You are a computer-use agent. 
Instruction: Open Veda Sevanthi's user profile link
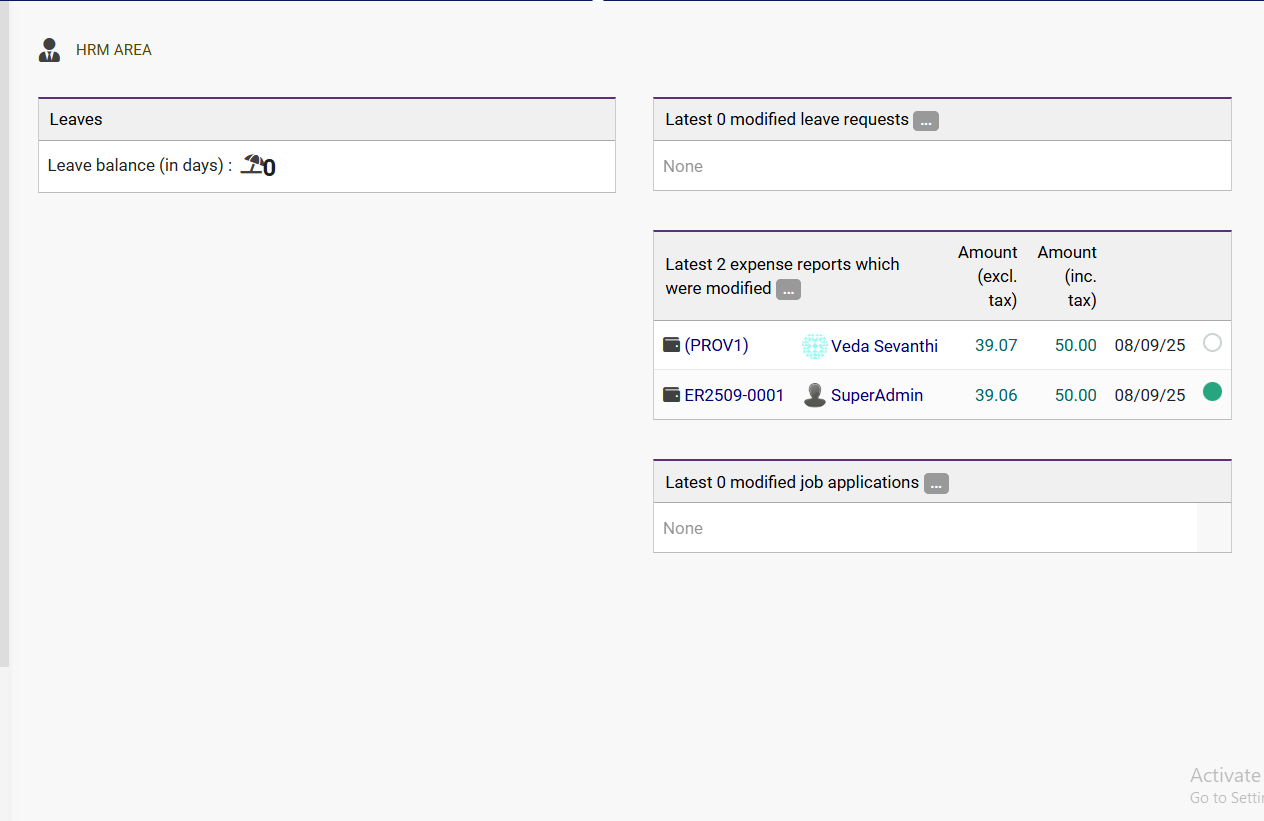click(884, 346)
